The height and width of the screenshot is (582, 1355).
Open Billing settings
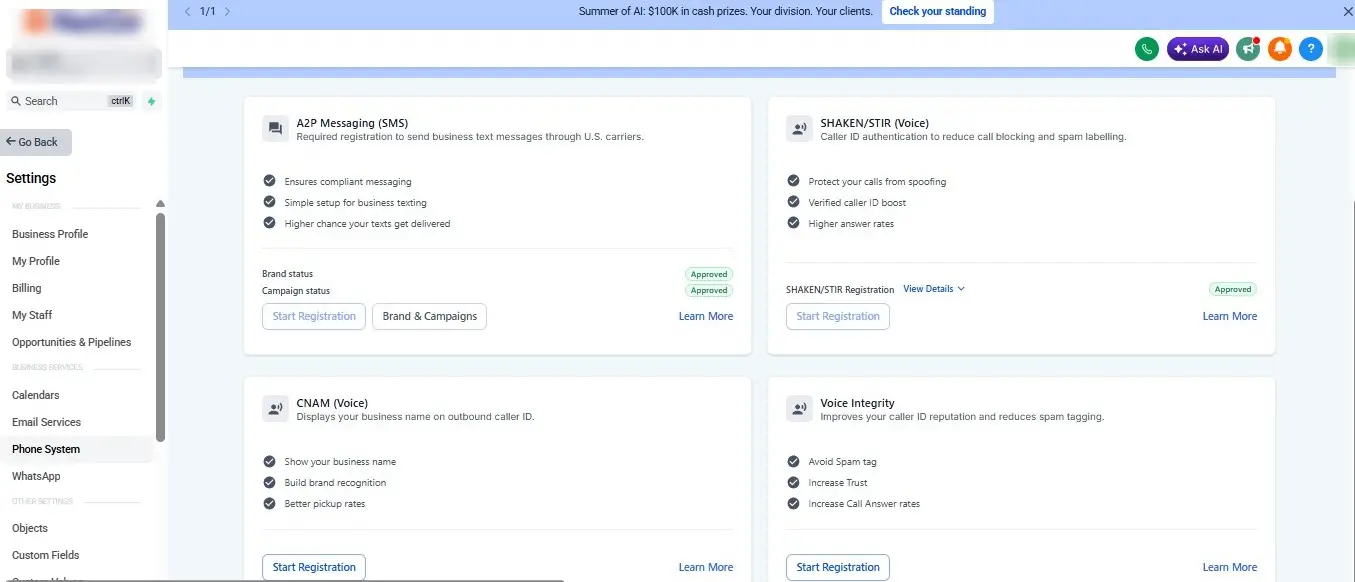[x=27, y=288]
